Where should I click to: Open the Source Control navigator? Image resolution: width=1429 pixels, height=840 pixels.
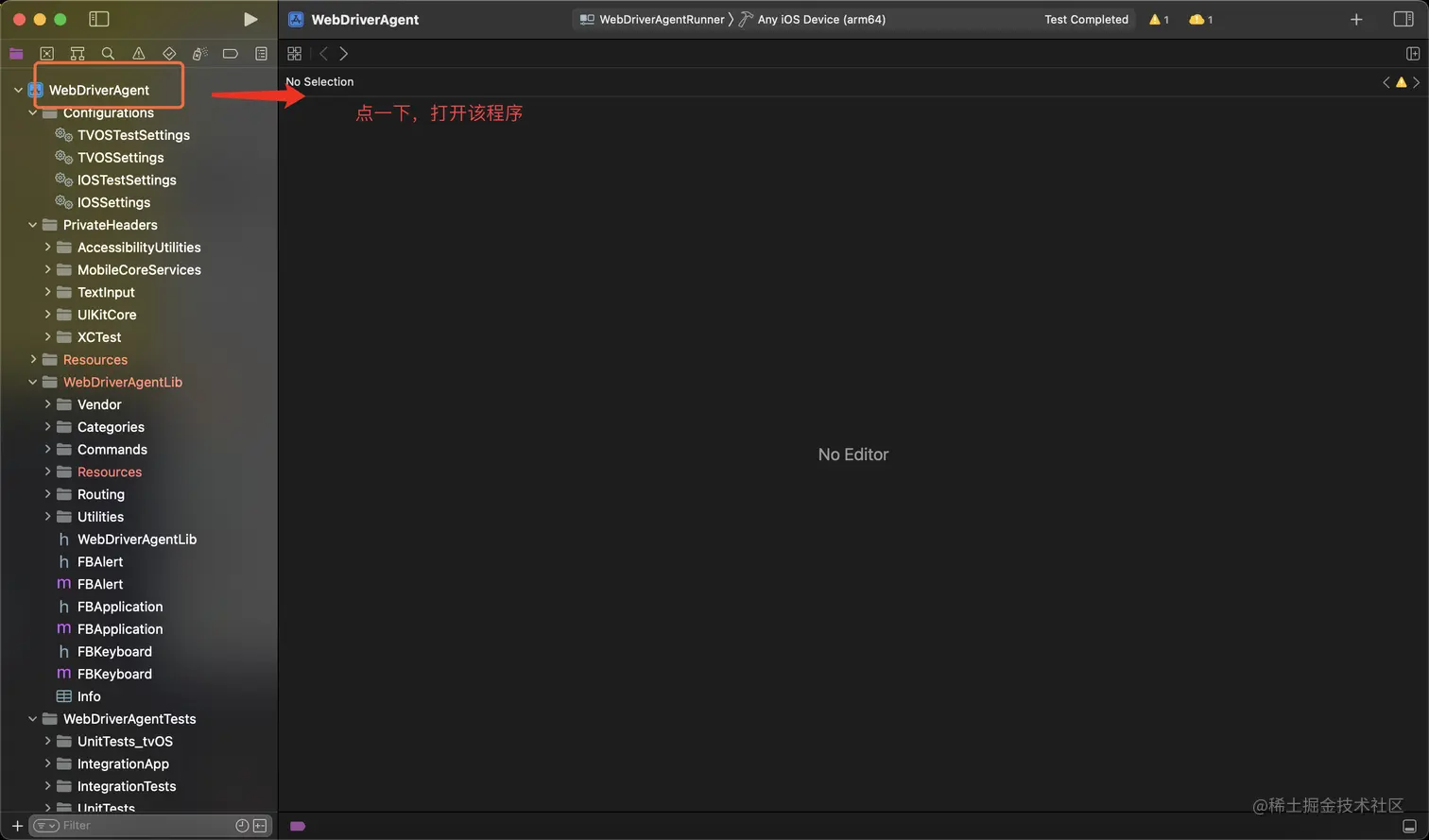pyautogui.click(x=47, y=54)
